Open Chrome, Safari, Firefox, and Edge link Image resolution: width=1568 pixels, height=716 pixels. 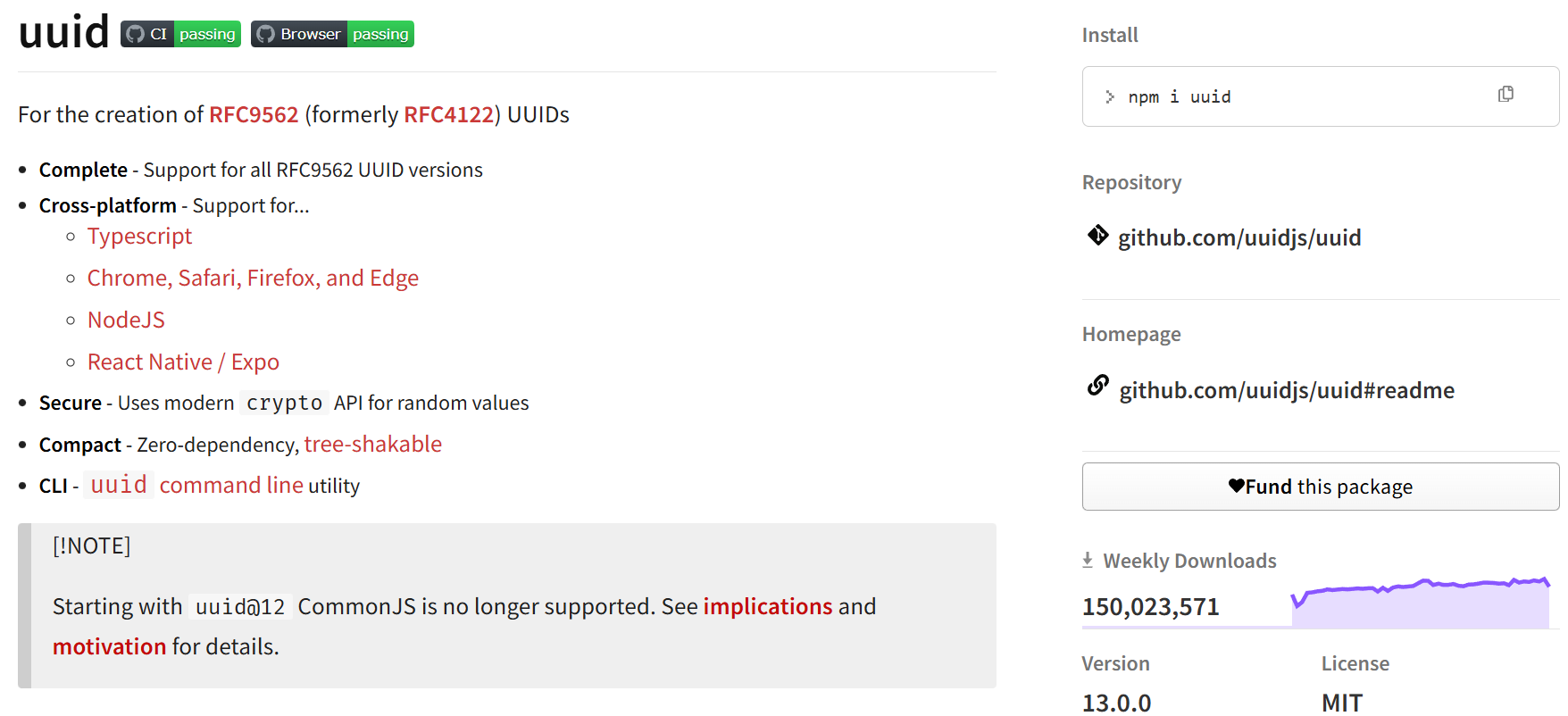tap(253, 278)
